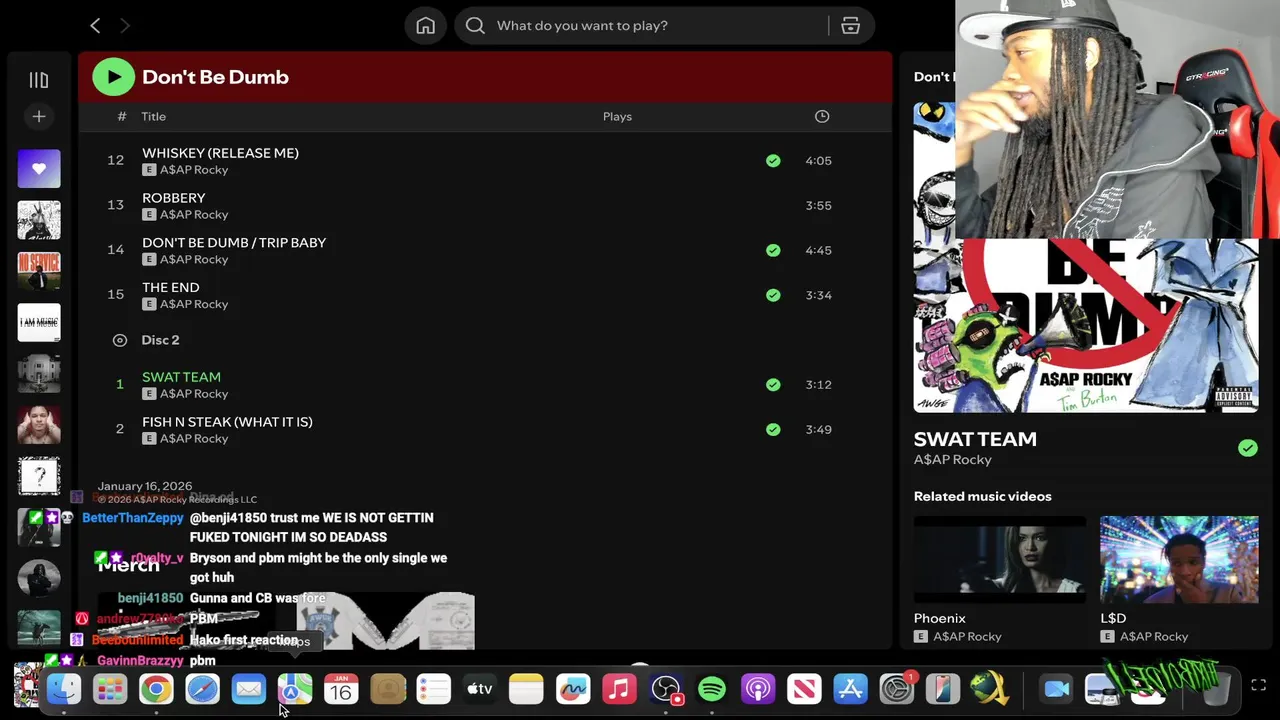Open News in the Dock
The image size is (1280, 720).
(x=804, y=689)
